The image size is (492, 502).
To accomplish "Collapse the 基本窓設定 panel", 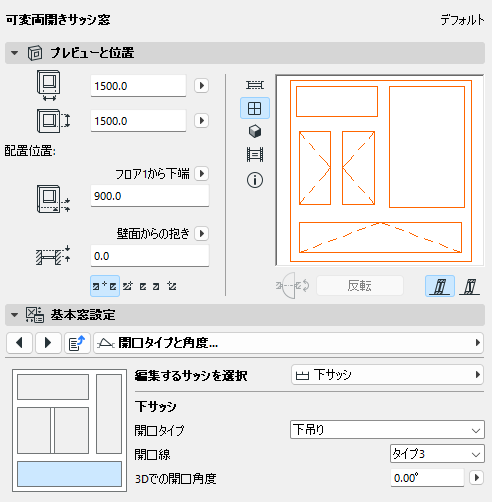I will click(x=14, y=315).
